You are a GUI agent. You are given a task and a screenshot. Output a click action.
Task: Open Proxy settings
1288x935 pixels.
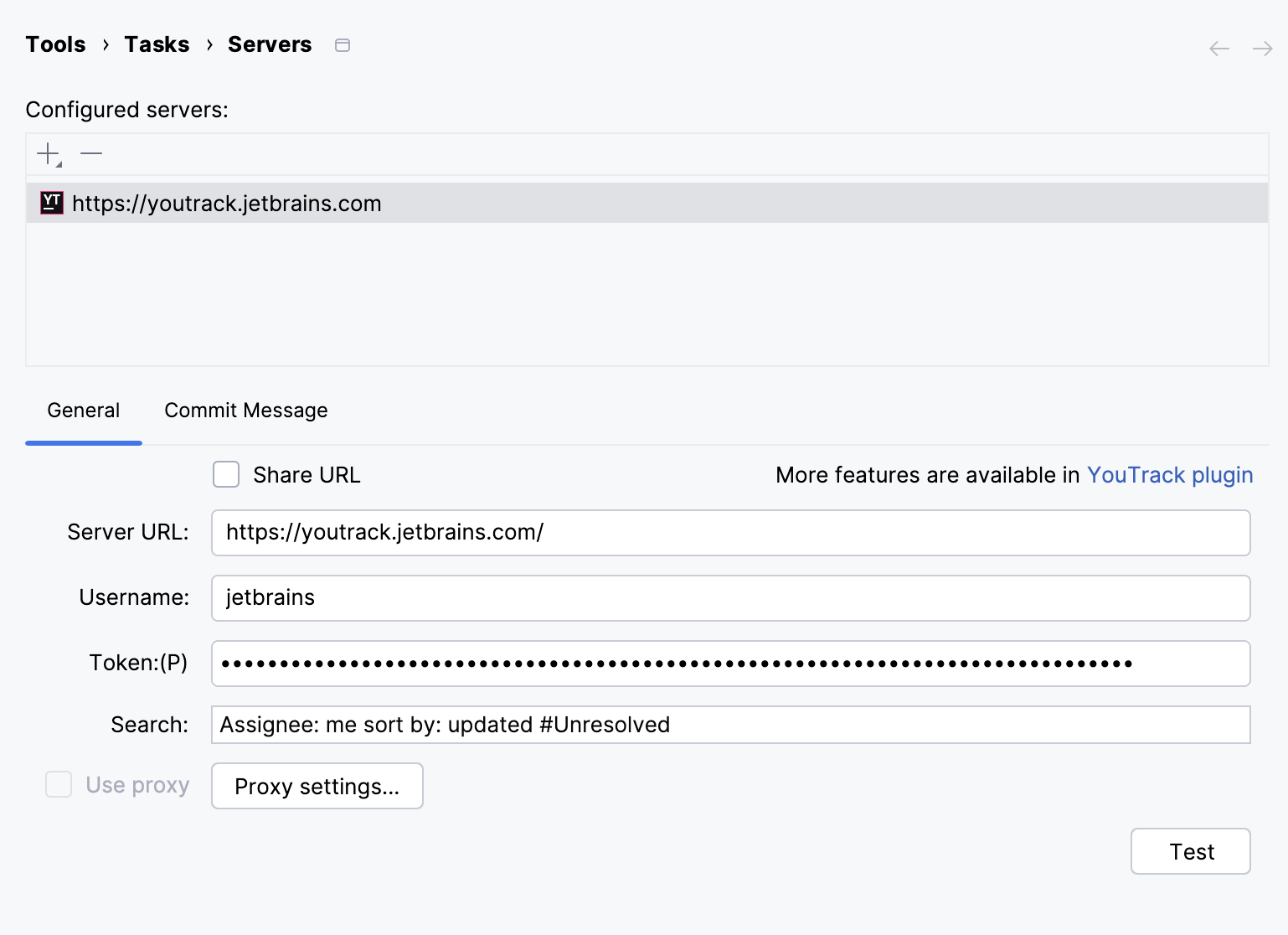tap(317, 786)
